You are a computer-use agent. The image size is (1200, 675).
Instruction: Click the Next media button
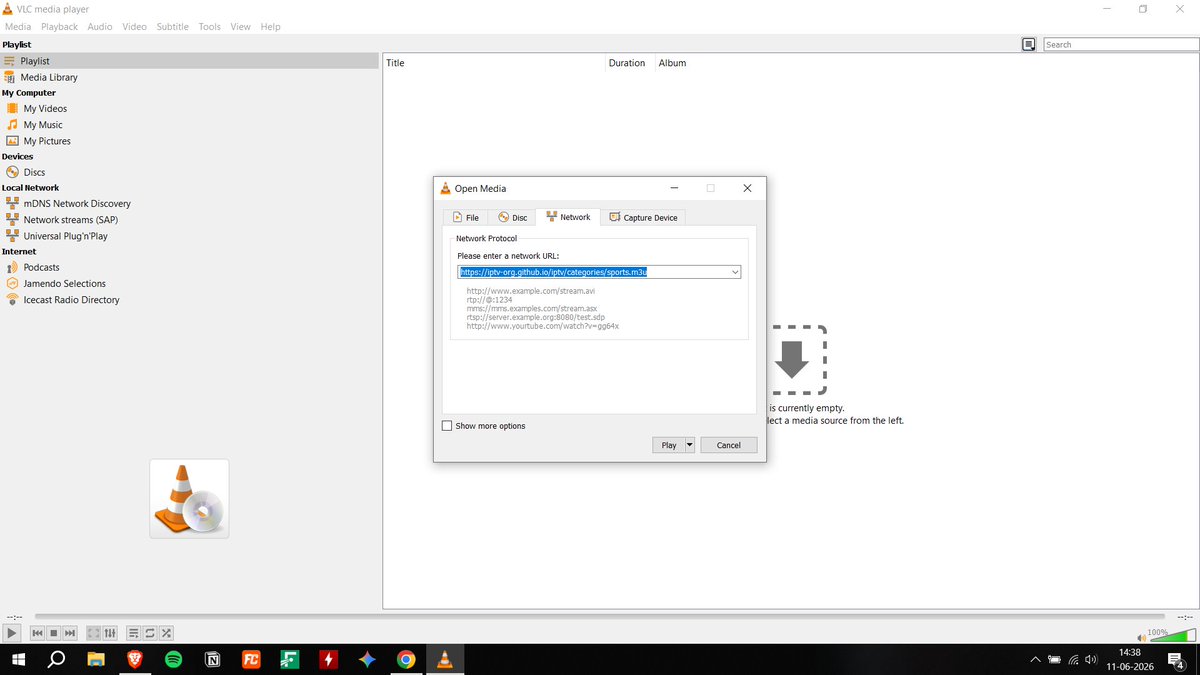click(70, 633)
